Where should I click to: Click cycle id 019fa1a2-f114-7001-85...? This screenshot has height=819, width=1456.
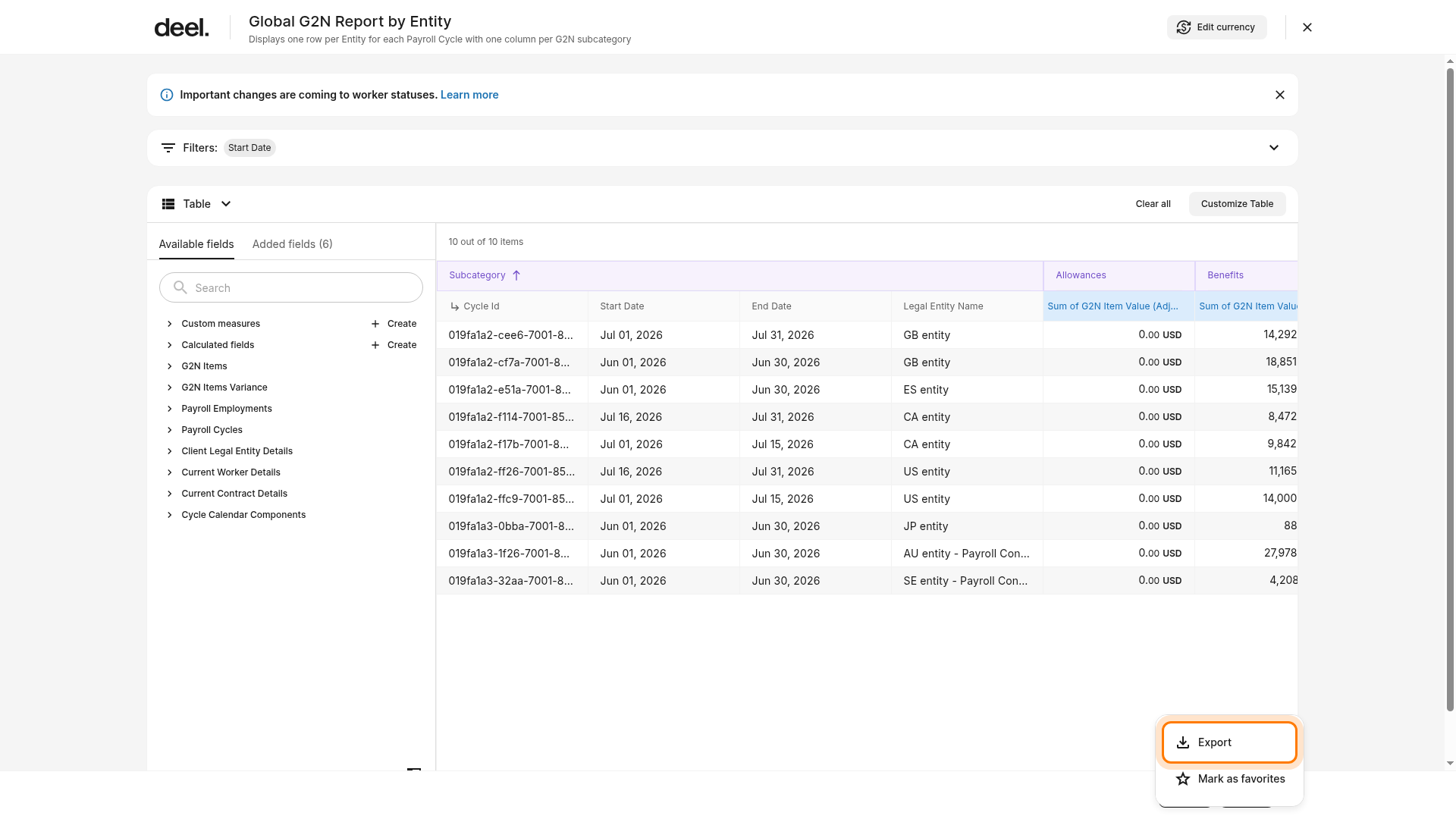click(511, 417)
